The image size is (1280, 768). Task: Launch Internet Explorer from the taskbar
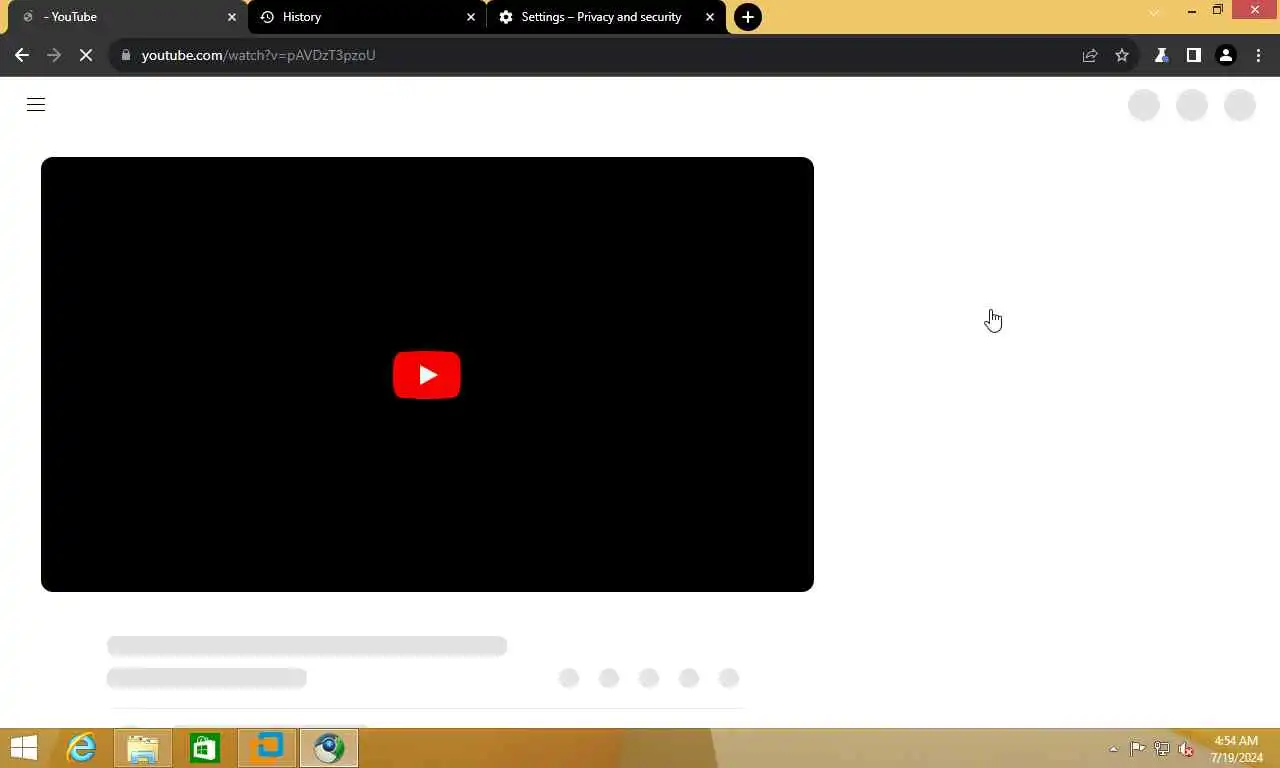pyautogui.click(x=81, y=748)
